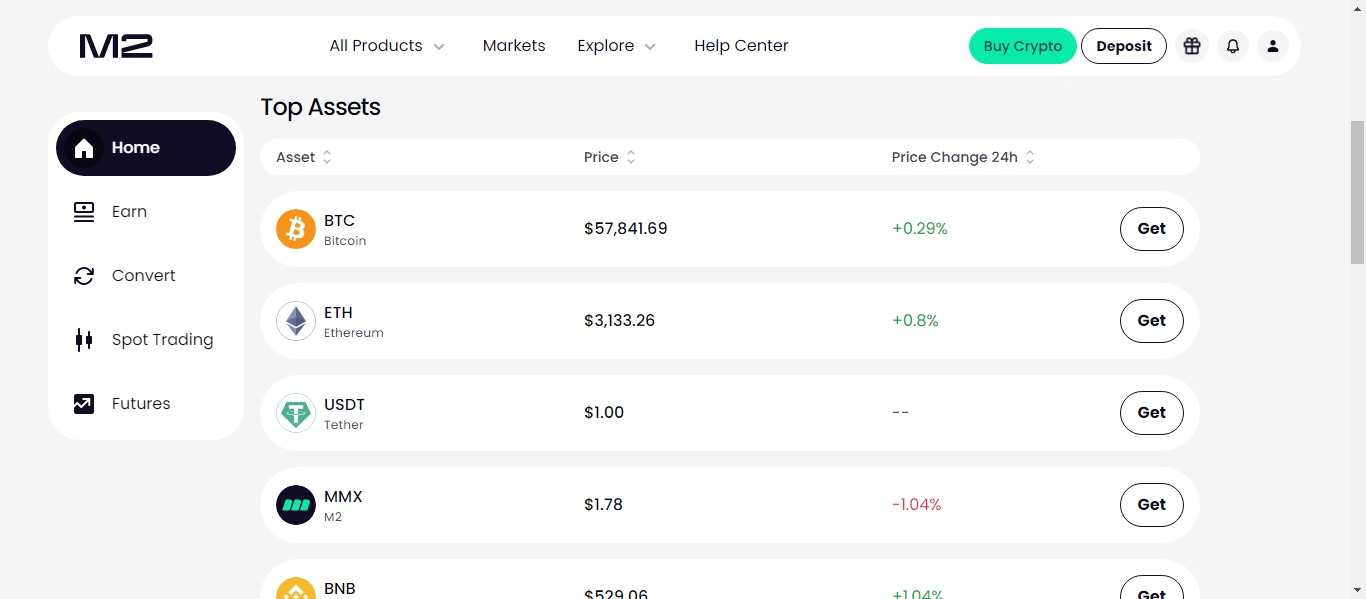Screen dimensions: 1366x599
Task: Click the Deposit button
Action: click(1124, 46)
